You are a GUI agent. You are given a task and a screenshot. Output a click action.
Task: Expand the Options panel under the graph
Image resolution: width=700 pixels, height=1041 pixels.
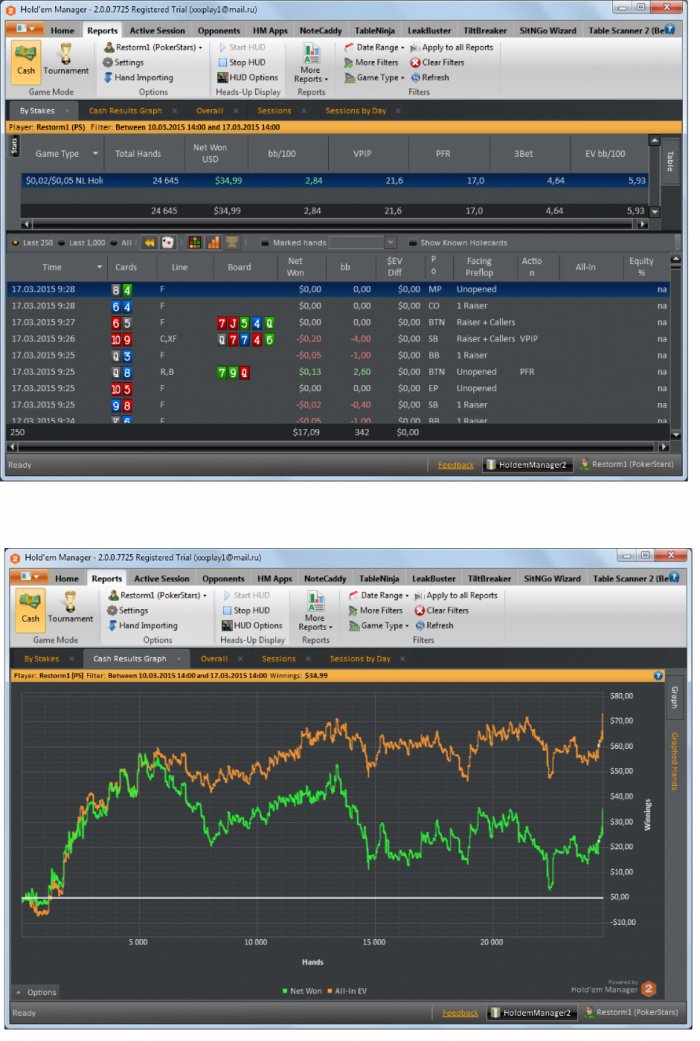click(x=36, y=992)
